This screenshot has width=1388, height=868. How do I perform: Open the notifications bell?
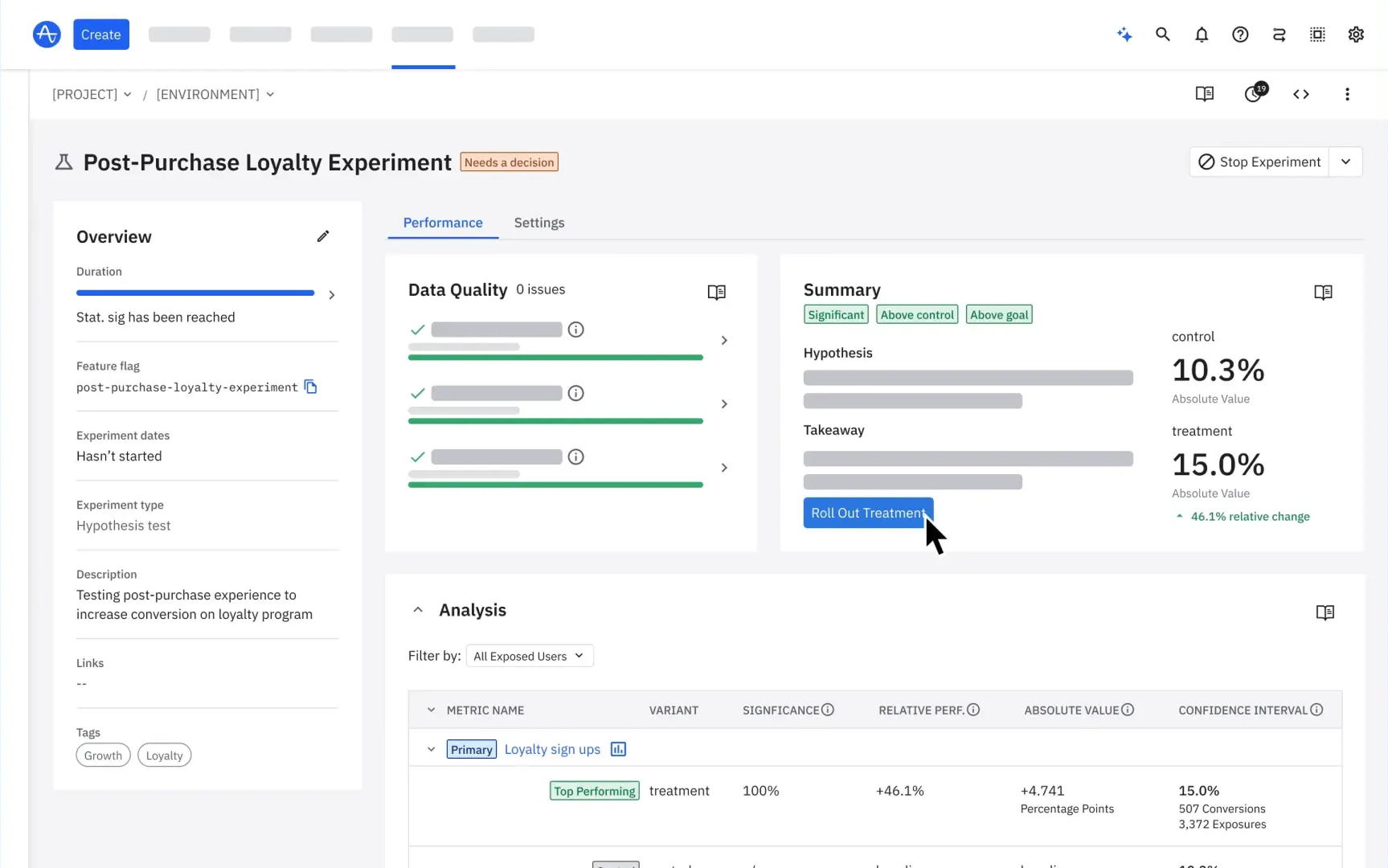(1202, 35)
